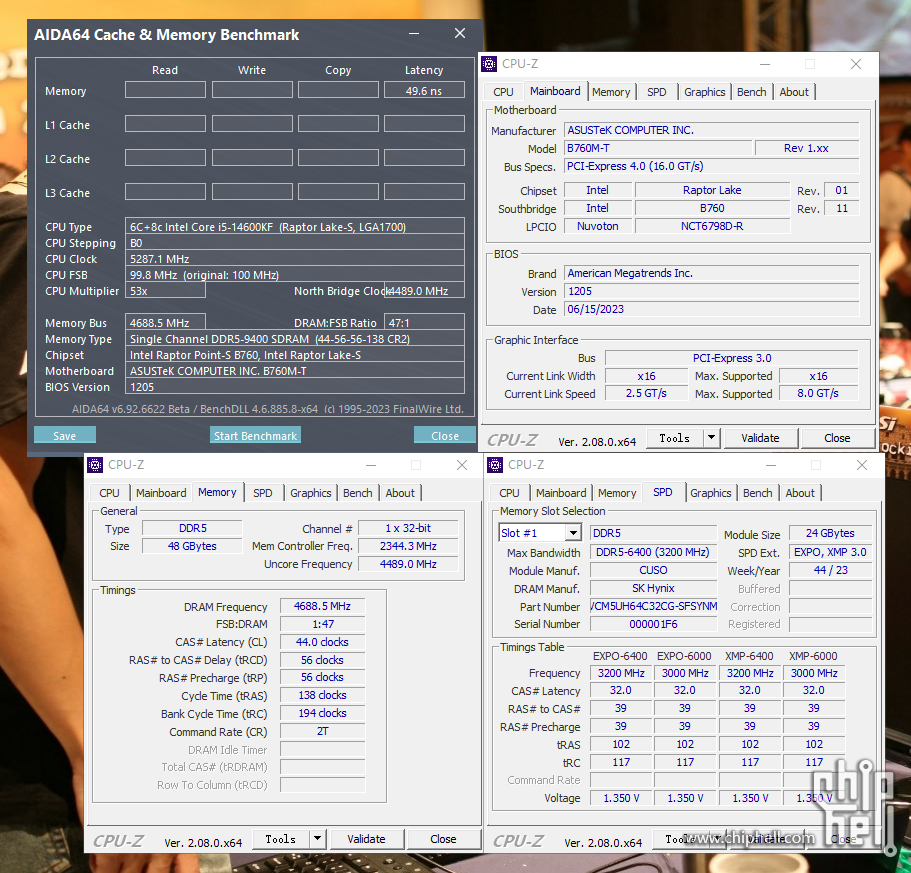Click the AIDA64 DRAM:FSB Ratio value 47:1
The image size is (911, 873).
pyautogui.click(x=424, y=322)
